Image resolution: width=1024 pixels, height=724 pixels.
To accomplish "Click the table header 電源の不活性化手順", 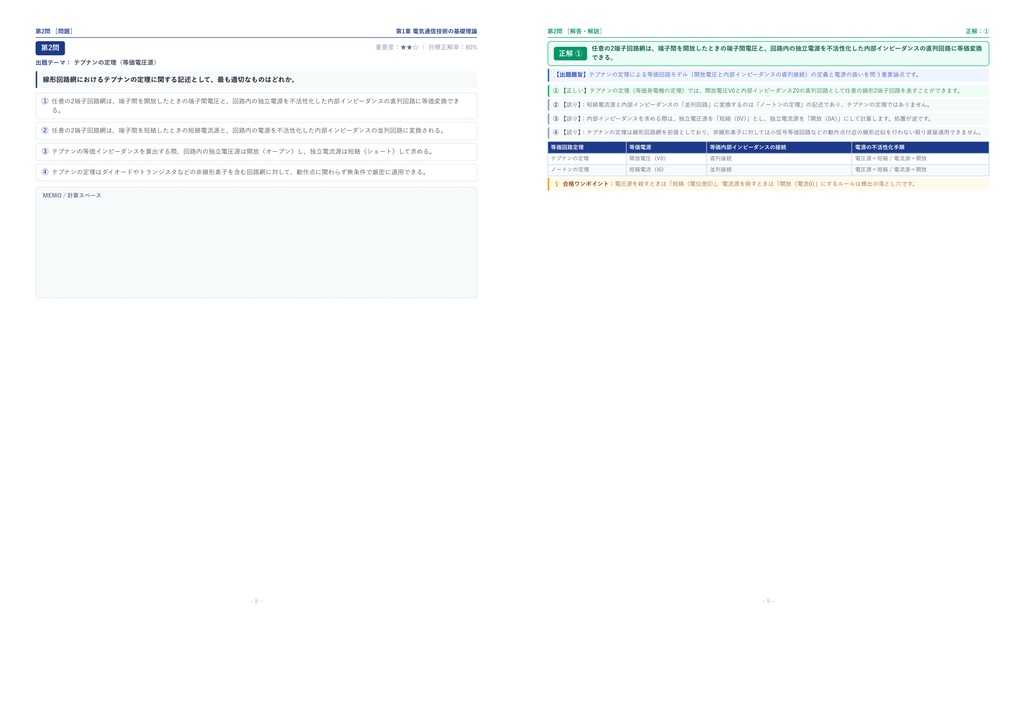I will pos(920,148).
